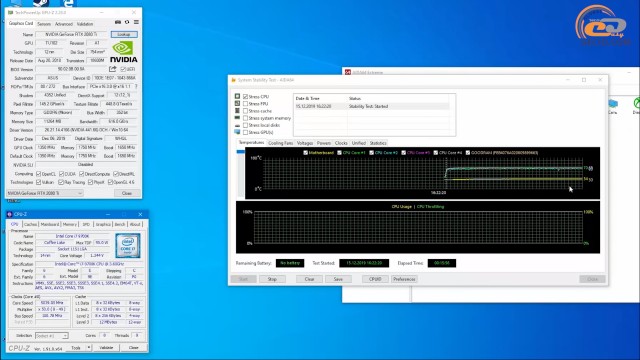Click GPU-Z title bar app icon
The image size is (640, 360).
pyautogui.click(x=11, y=13)
